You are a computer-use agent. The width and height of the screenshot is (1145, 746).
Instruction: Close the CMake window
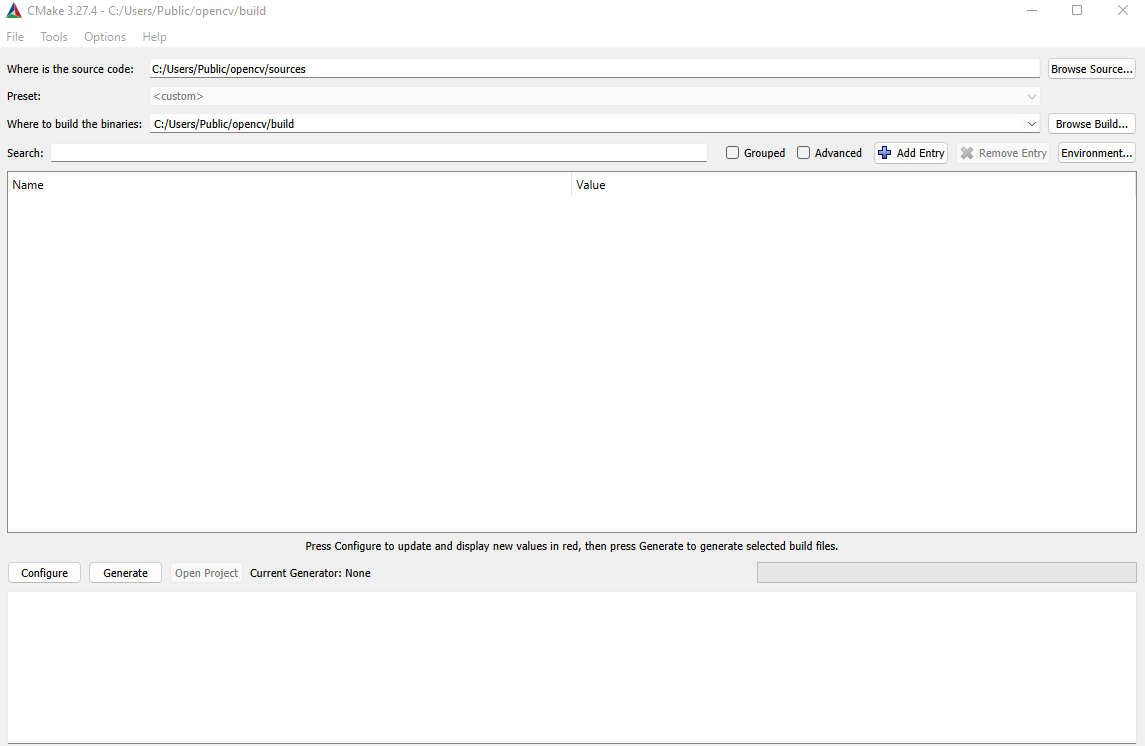1122,10
